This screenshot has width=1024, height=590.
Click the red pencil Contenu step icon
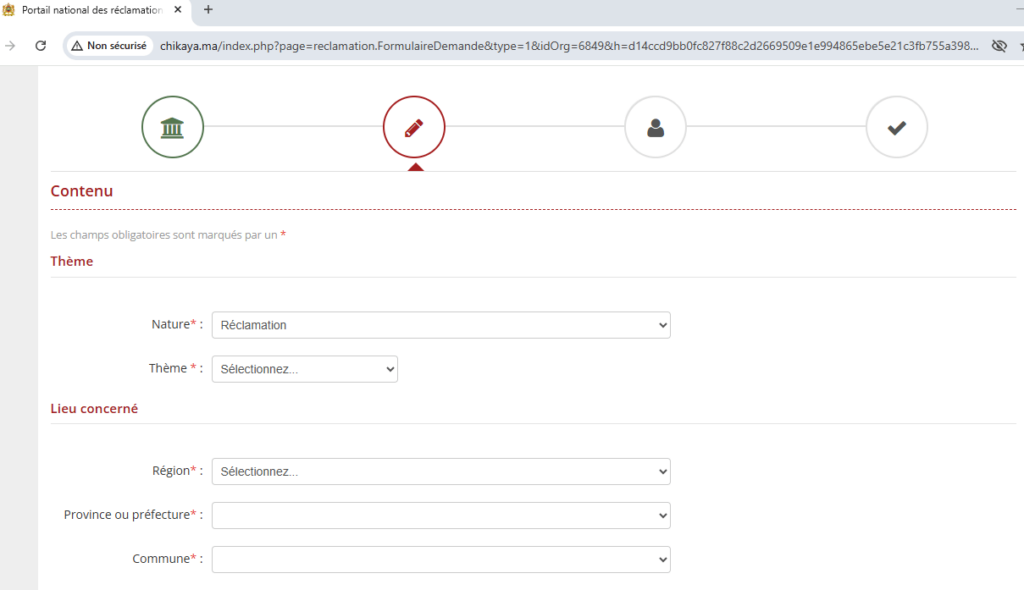pyautogui.click(x=413, y=127)
